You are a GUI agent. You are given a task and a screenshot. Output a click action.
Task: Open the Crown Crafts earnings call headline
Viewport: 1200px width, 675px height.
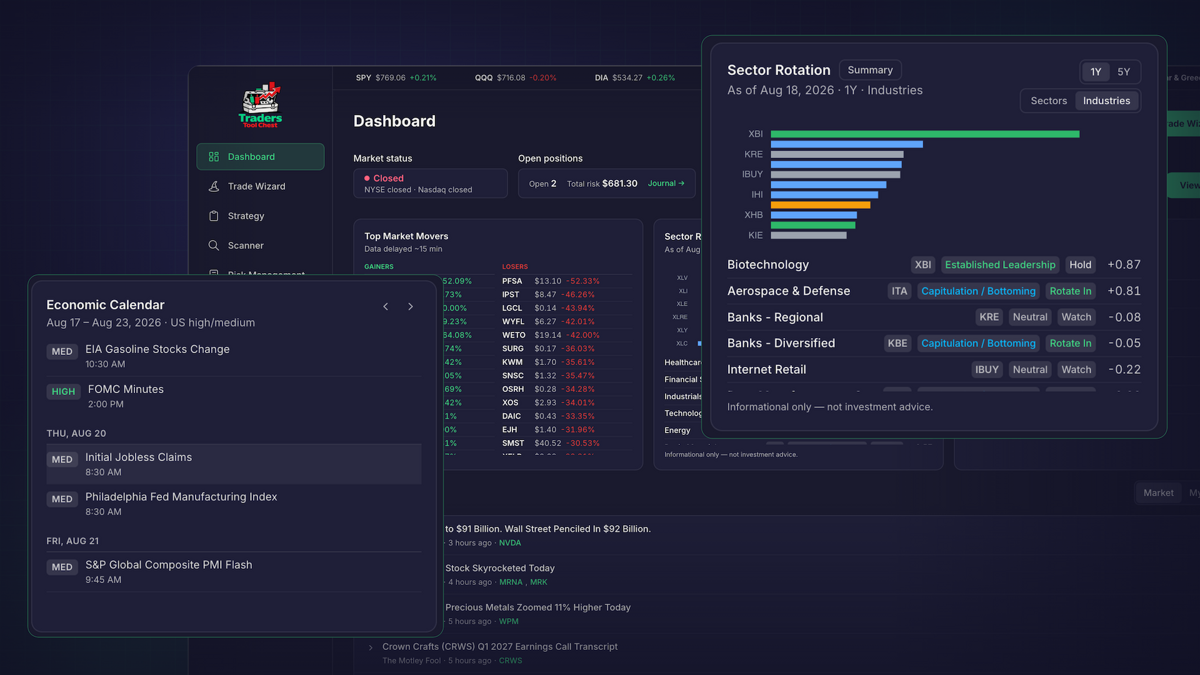pyautogui.click(x=500, y=647)
